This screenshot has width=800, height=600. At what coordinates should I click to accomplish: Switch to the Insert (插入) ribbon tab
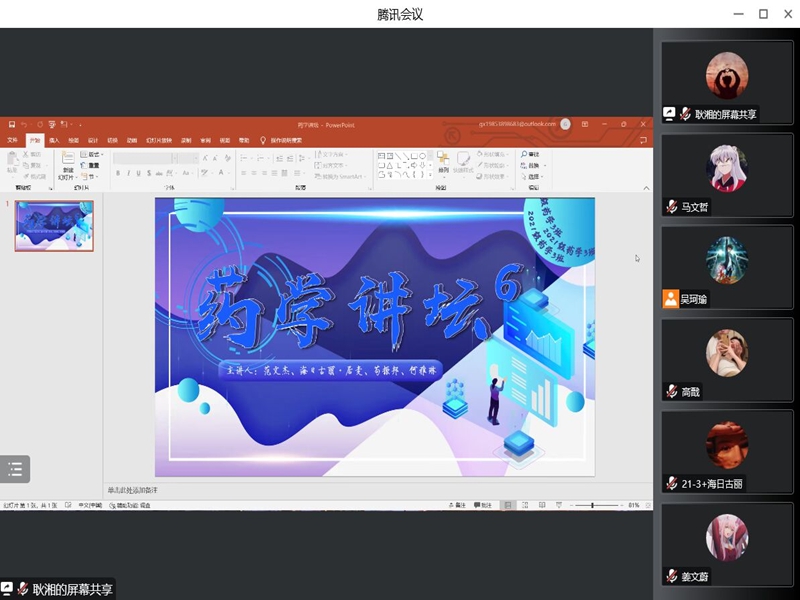(54, 140)
